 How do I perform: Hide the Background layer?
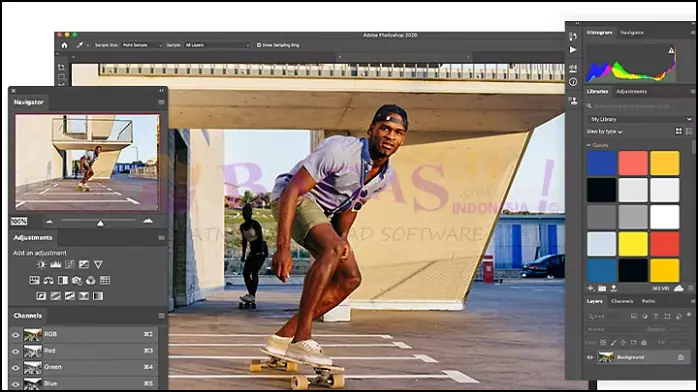point(590,357)
